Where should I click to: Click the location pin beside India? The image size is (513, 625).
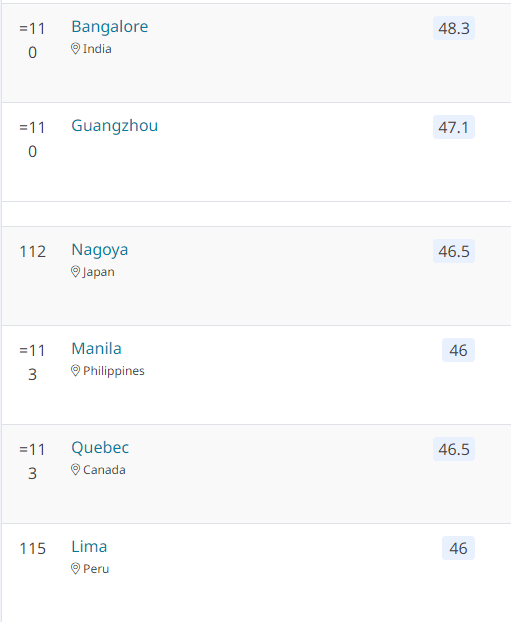[75, 49]
